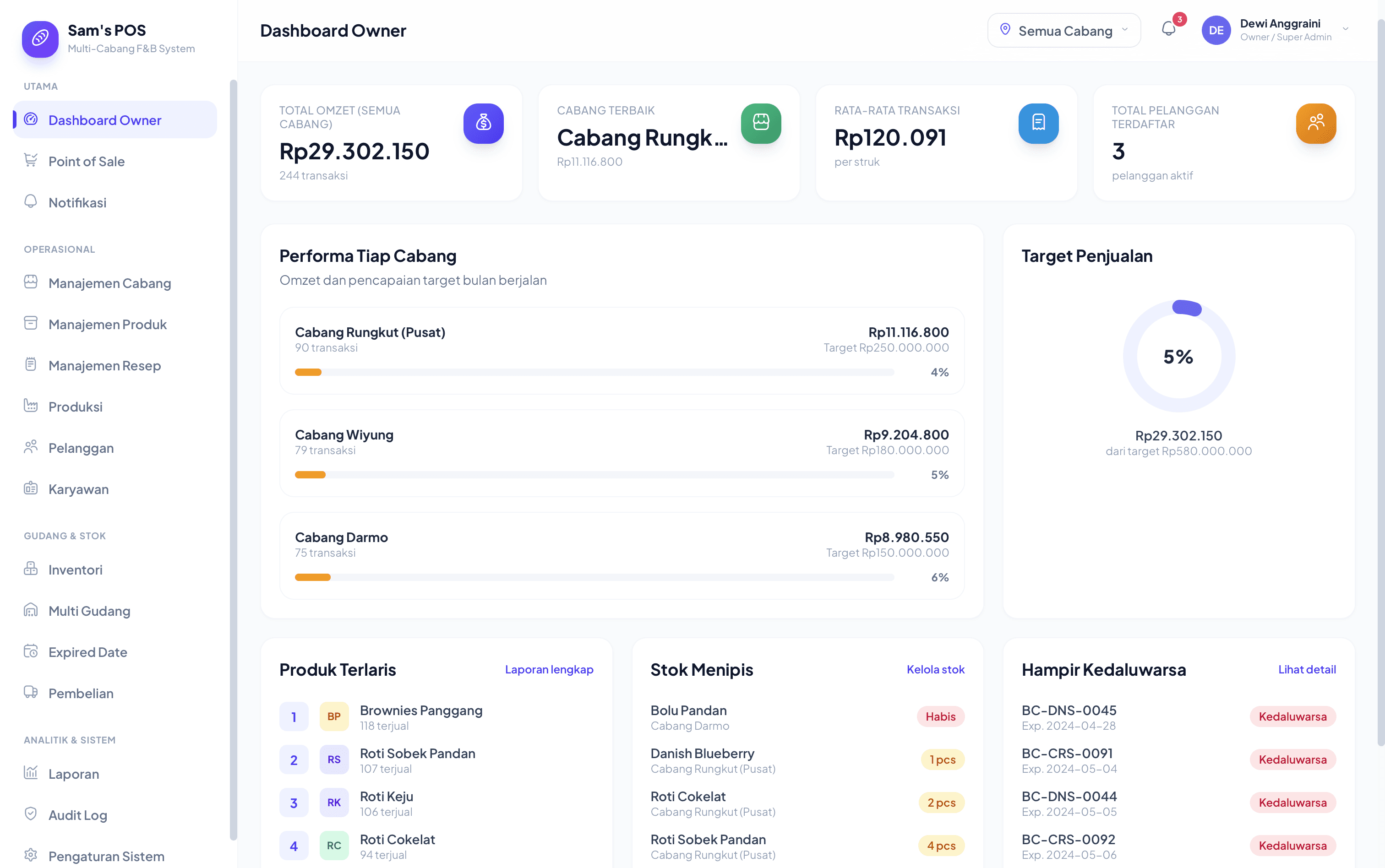
Task: Click the Kedaluwarsa badge for BC-DNS-0045
Action: click(1292, 717)
